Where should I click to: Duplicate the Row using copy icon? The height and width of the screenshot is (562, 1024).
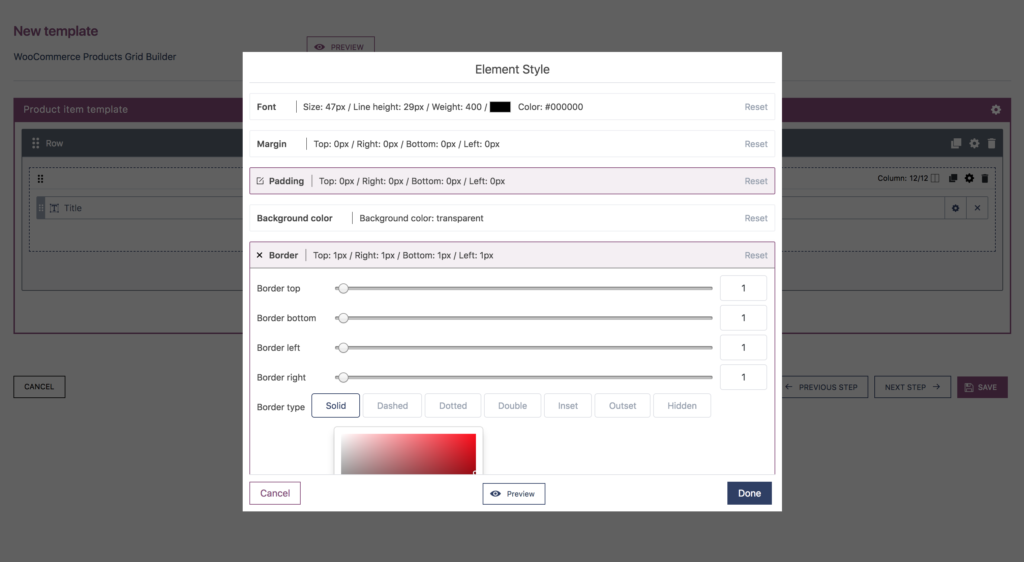pos(956,144)
